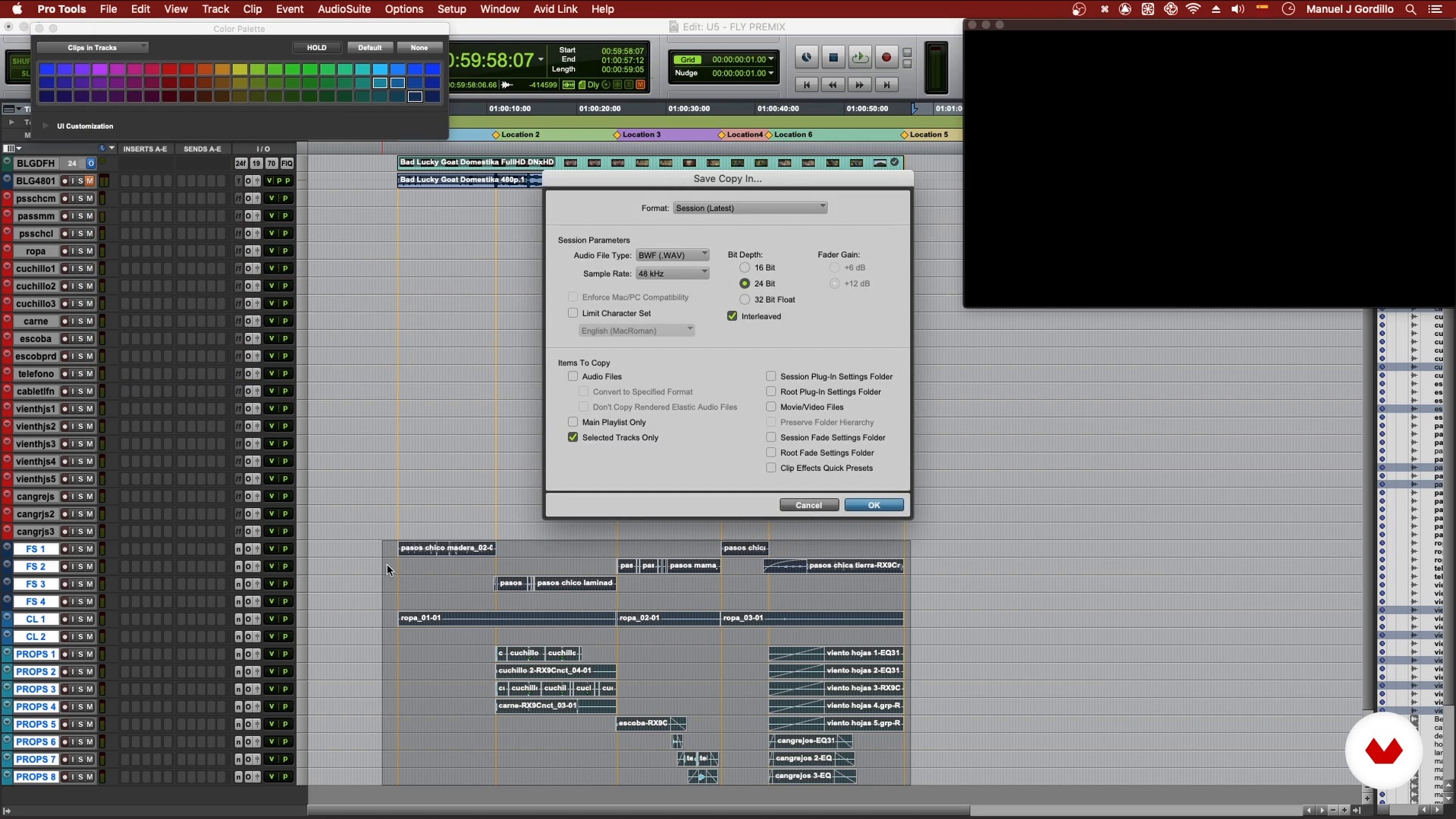Uncheck Selected Tracks Only
Screen dimensions: 1456x819
coord(573,438)
